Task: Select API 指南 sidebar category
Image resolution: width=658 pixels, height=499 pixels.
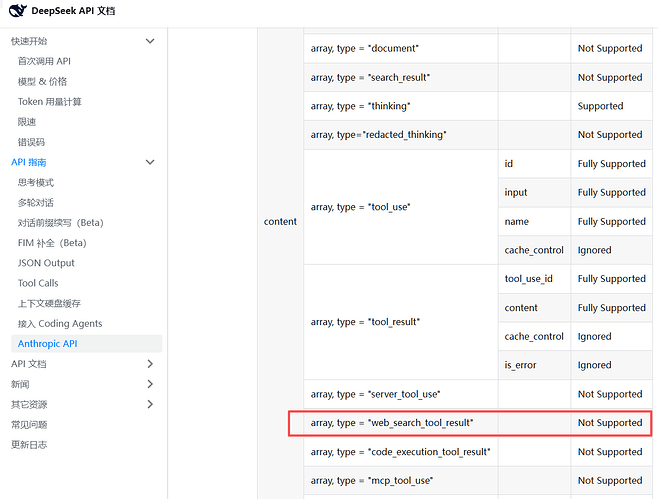Action: coord(29,162)
